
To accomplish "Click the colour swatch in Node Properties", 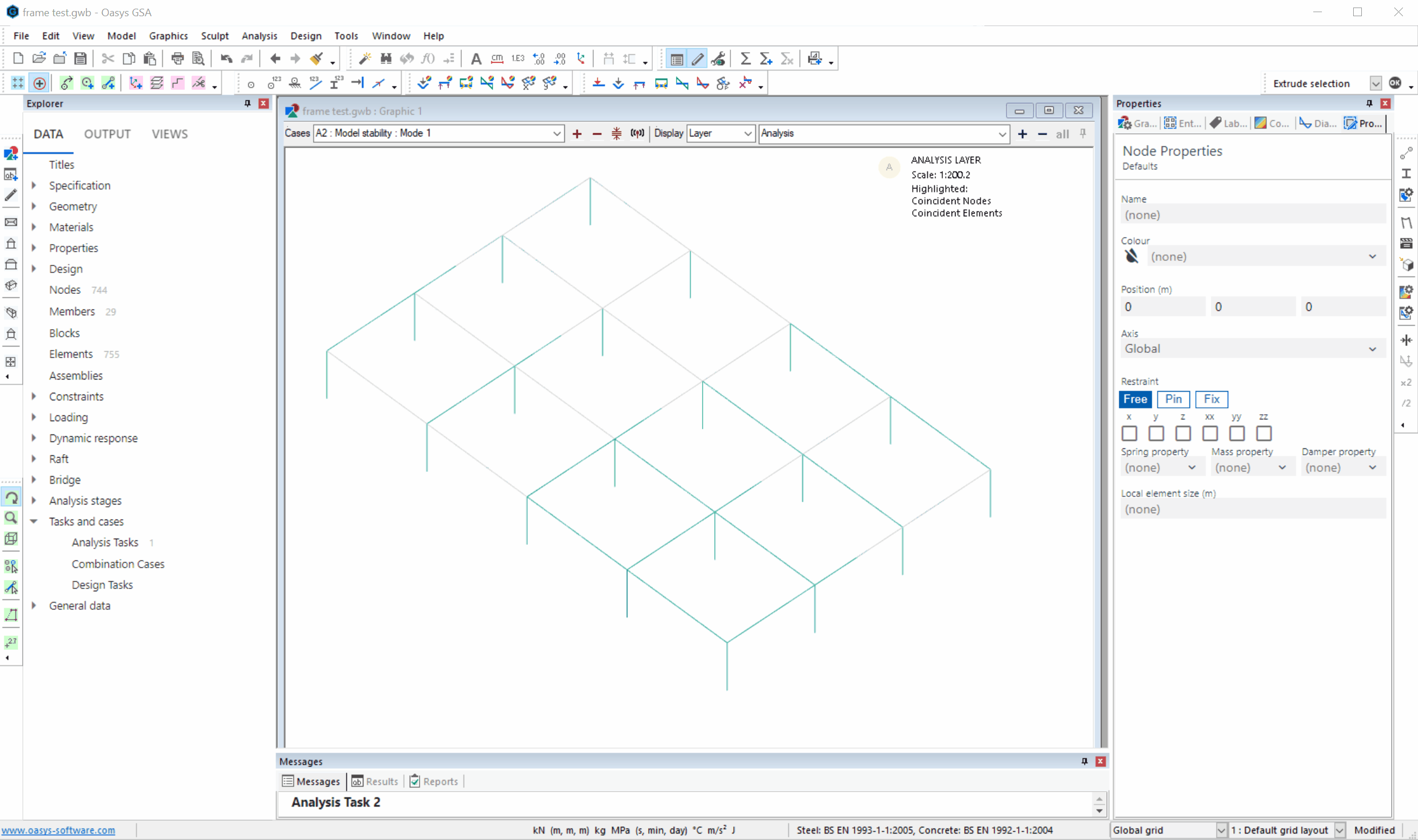I will tap(1132, 256).
